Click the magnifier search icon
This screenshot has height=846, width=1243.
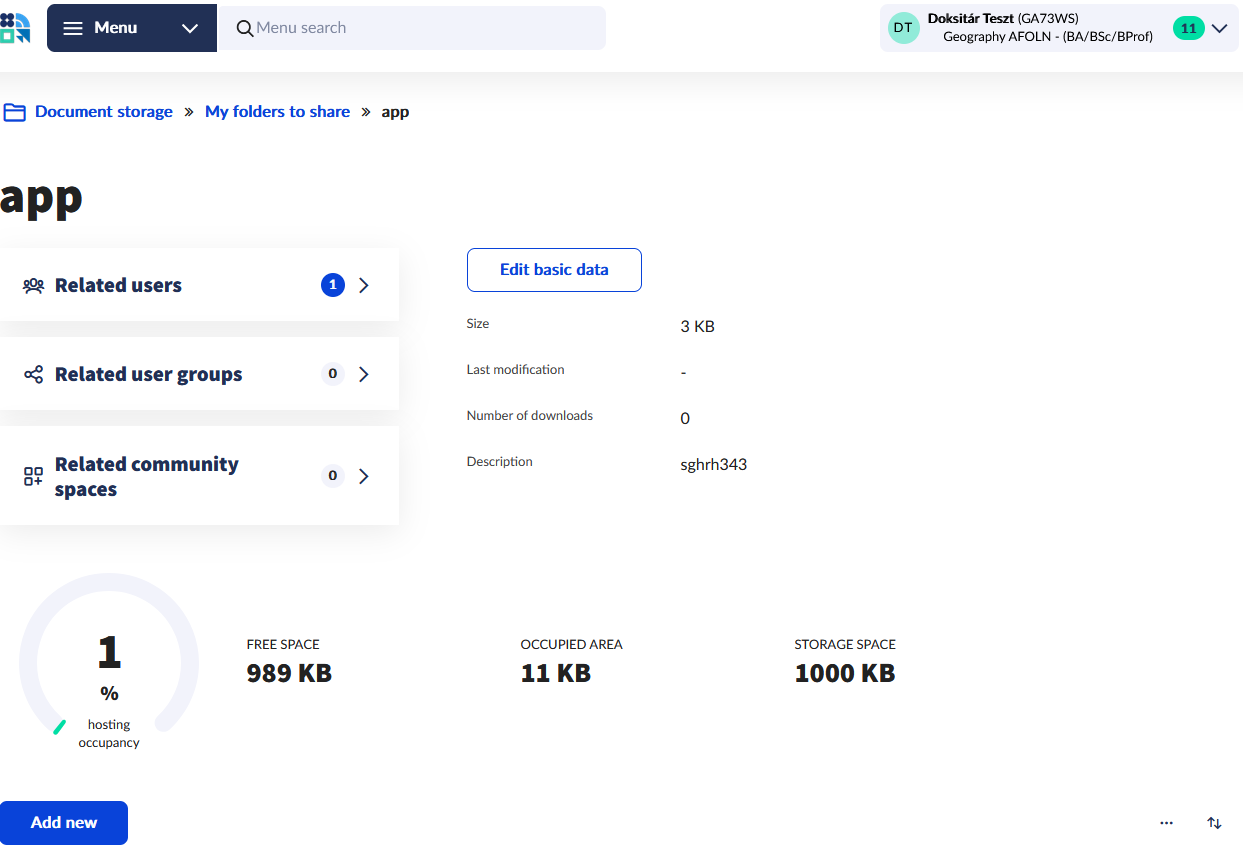244,28
